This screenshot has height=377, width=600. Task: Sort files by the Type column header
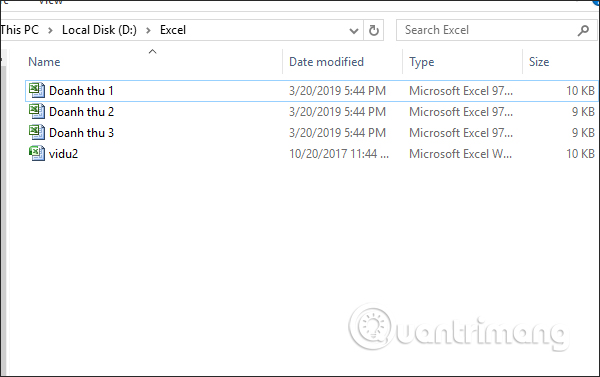click(x=421, y=62)
